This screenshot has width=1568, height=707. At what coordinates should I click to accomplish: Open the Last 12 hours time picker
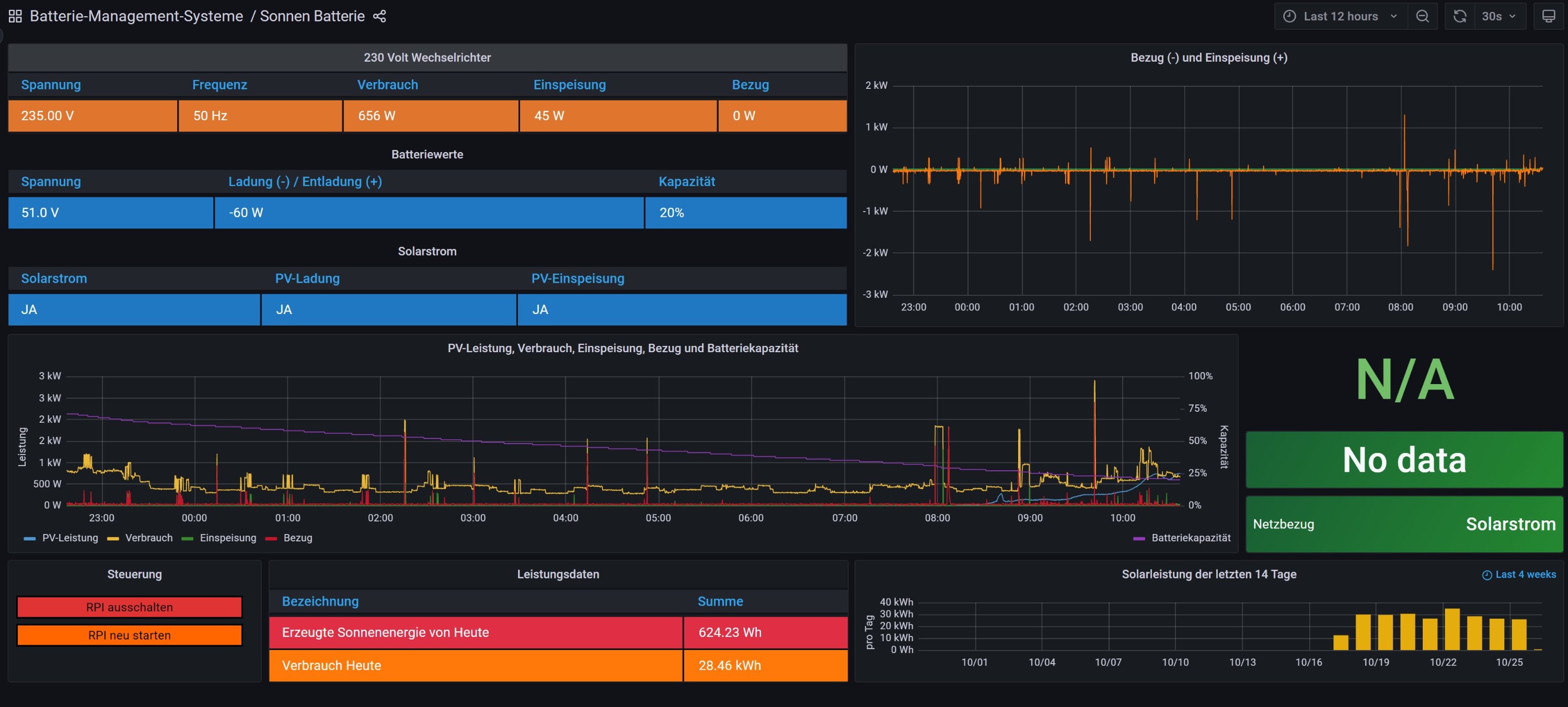(x=1340, y=16)
